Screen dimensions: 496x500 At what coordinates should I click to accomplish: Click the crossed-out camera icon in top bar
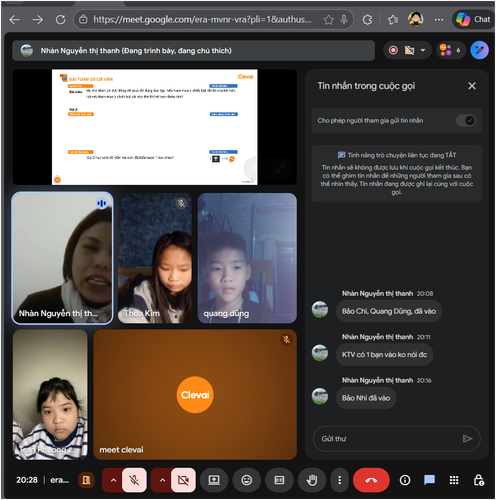pos(409,50)
